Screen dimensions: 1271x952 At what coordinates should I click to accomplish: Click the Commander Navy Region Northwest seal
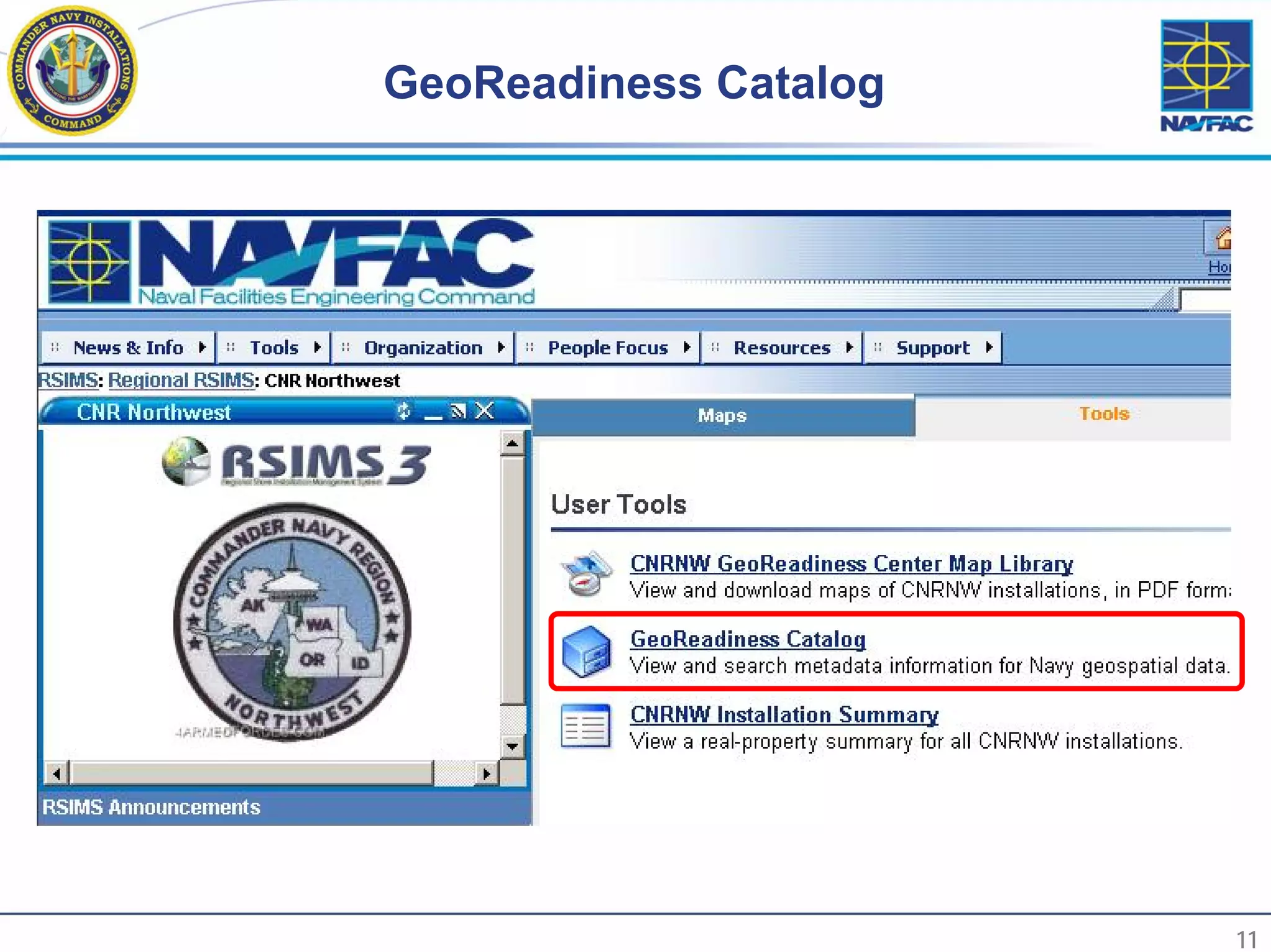(292, 622)
